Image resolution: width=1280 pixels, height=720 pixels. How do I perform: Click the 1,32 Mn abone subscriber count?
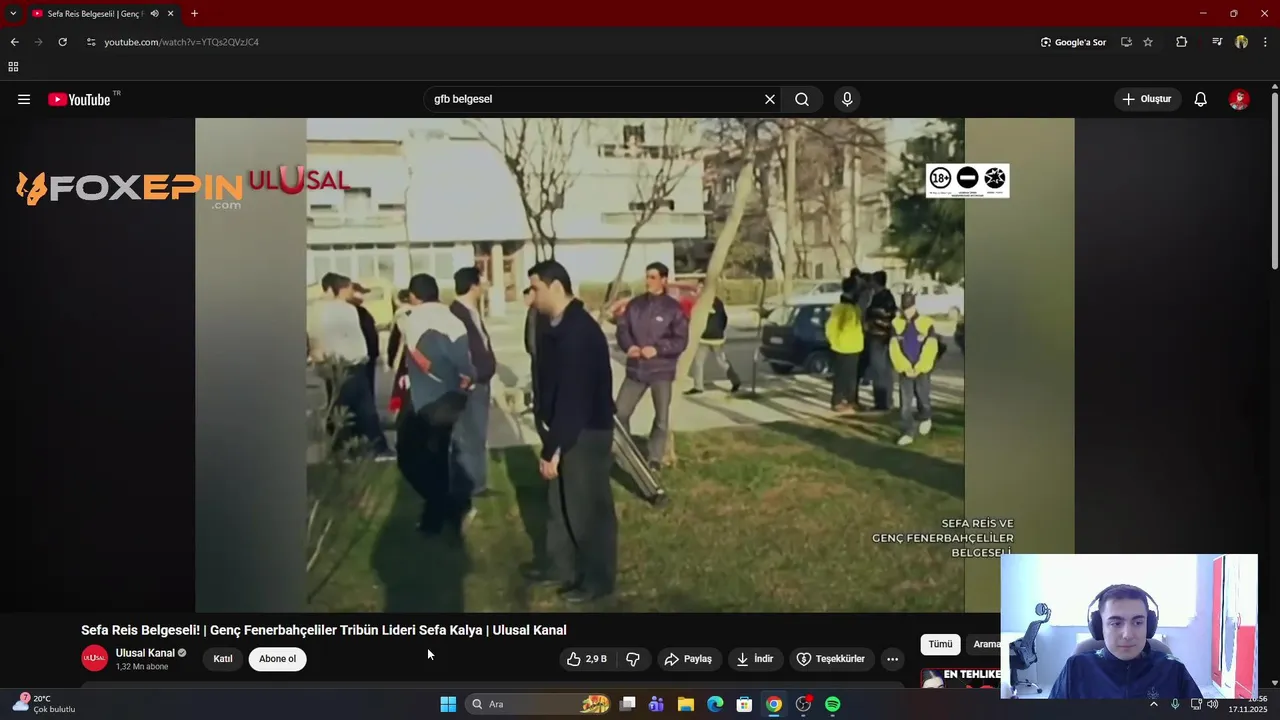(x=142, y=667)
